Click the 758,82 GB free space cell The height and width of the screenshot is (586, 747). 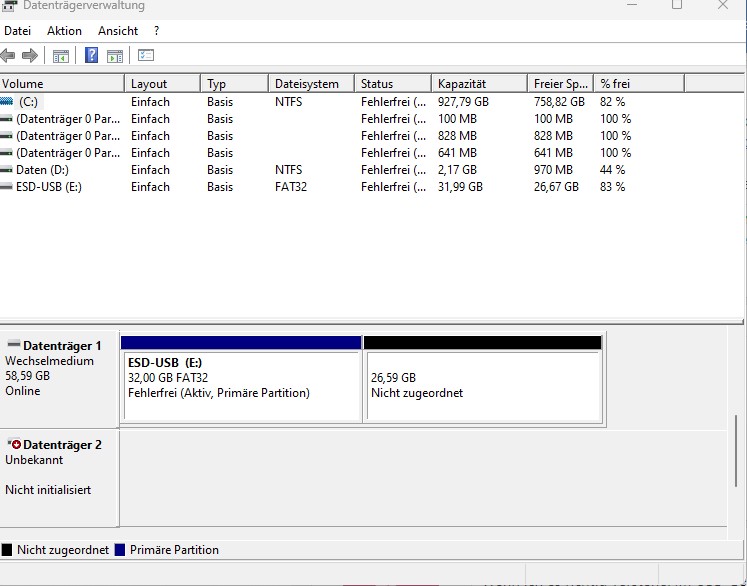tap(559, 102)
